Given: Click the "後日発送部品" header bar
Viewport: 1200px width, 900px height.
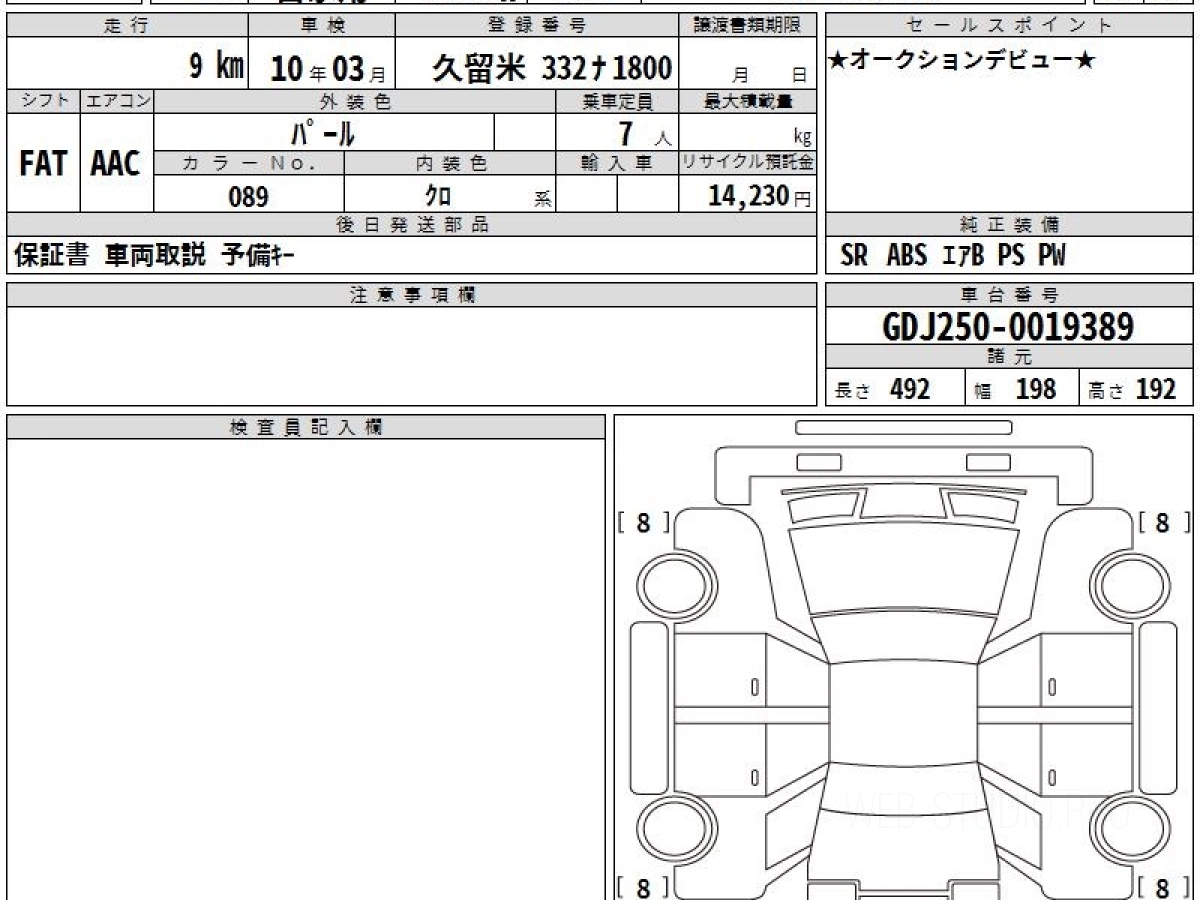Looking at the screenshot, I should (x=412, y=225).
